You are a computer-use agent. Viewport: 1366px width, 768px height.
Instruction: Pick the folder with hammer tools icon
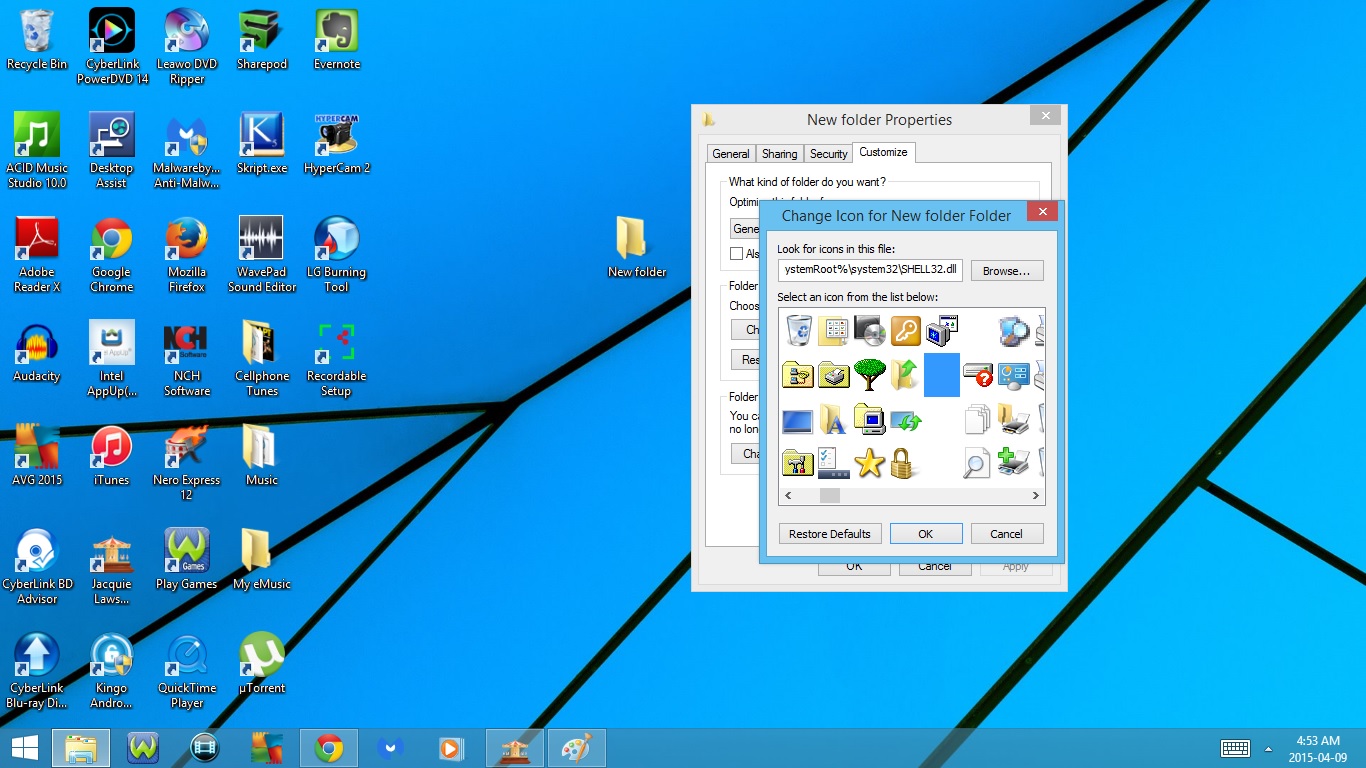click(797, 462)
